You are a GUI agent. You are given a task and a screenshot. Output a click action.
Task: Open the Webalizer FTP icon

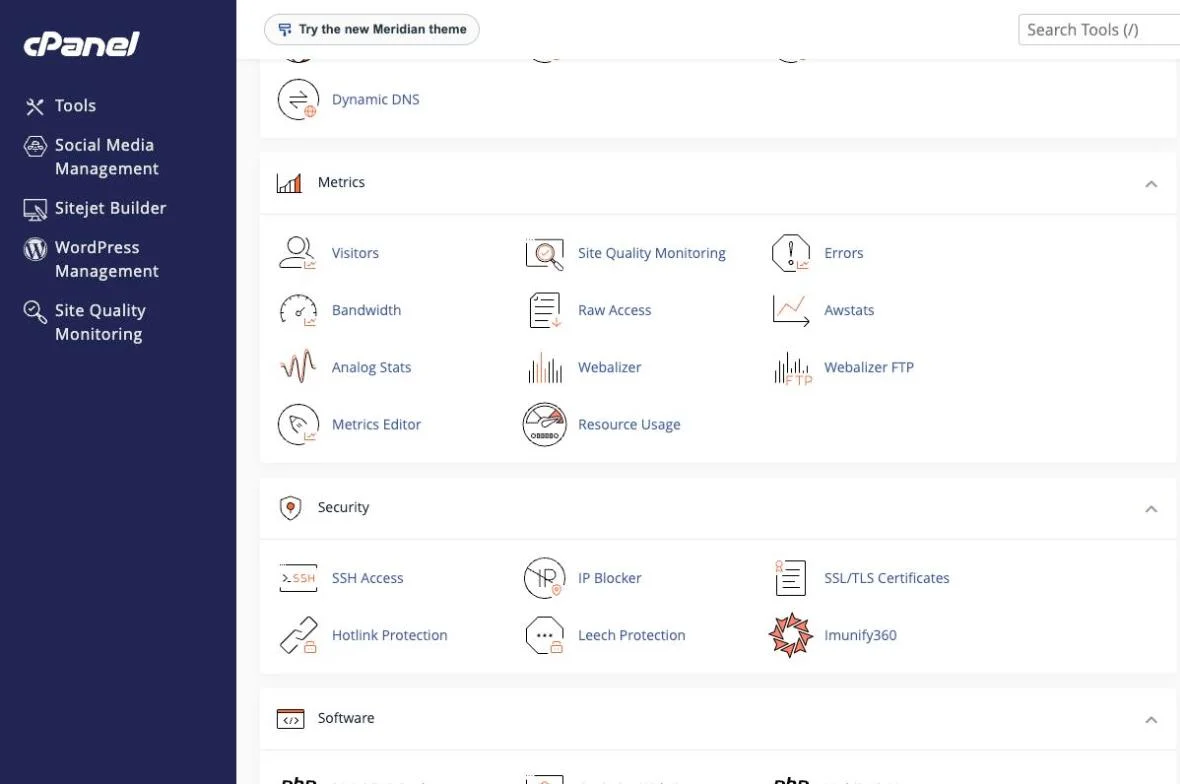coord(792,368)
